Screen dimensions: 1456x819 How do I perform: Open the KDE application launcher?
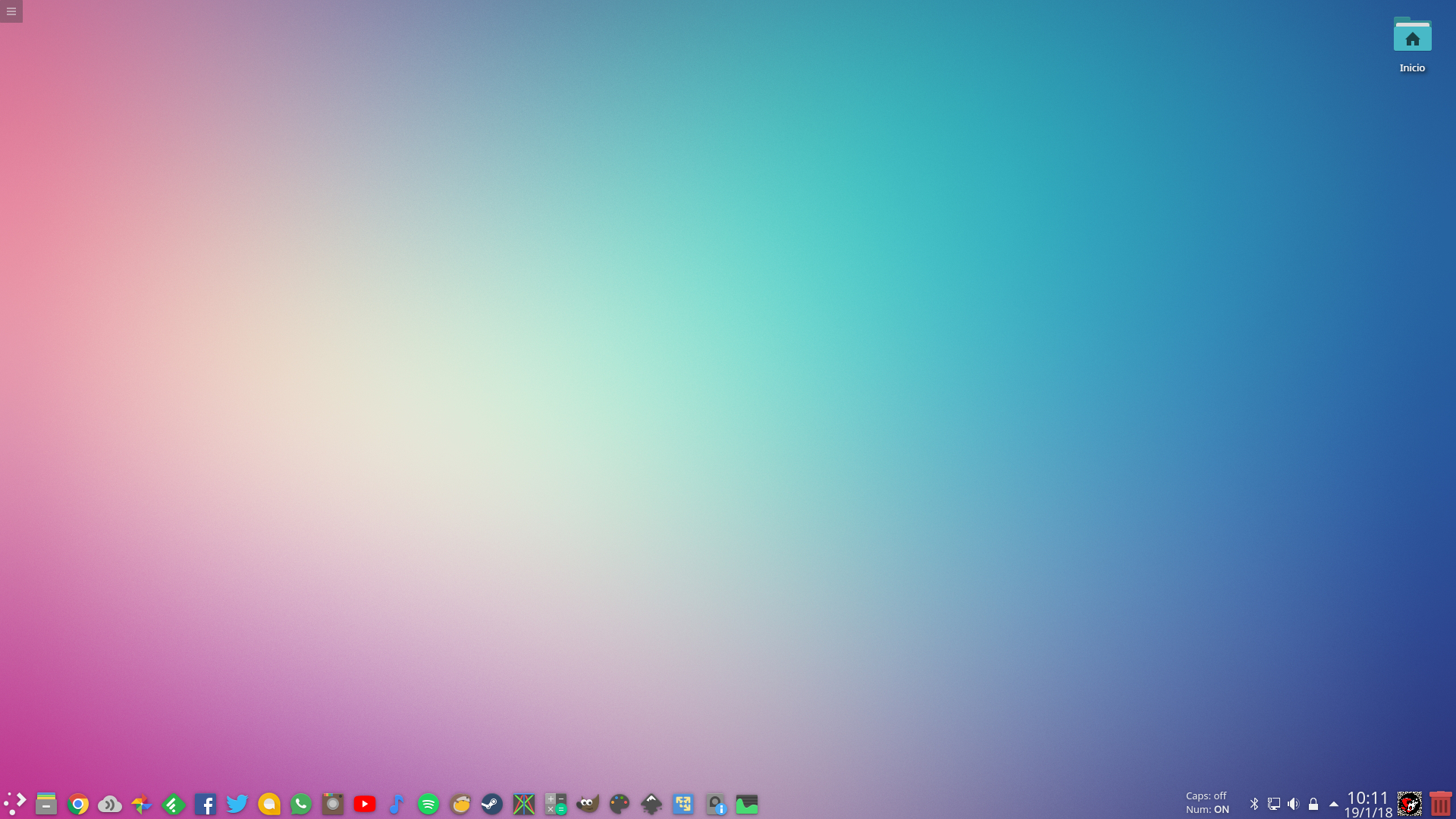click(14, 804)
